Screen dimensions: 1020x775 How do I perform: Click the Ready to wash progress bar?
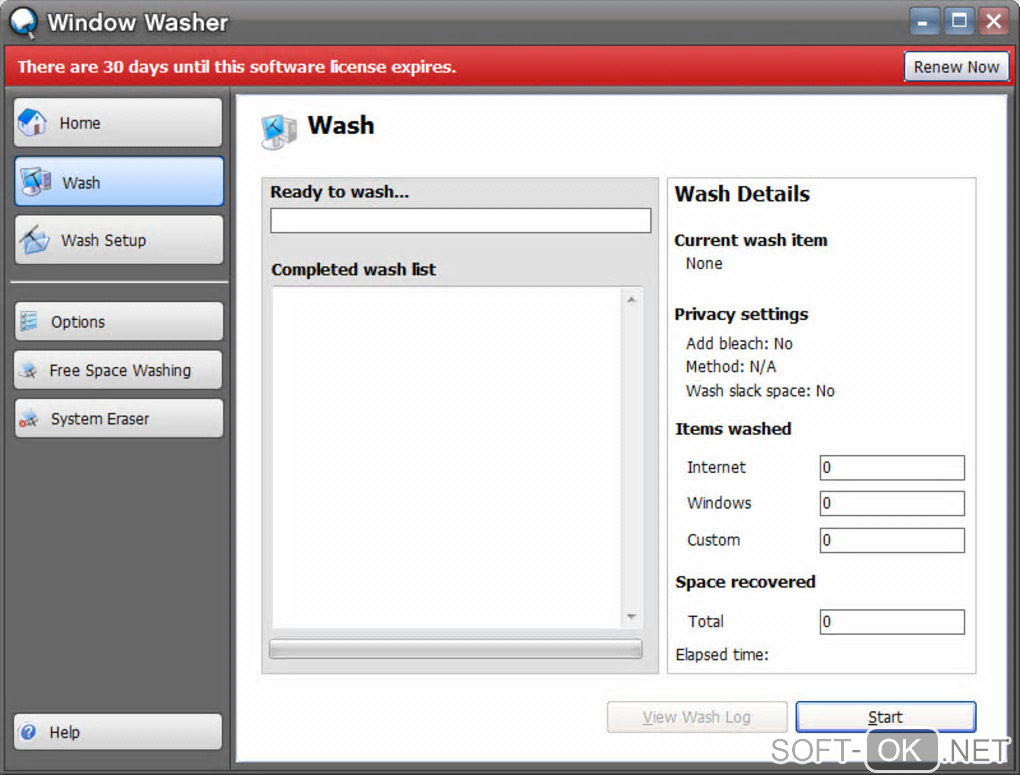pyautogui.click(x=461, y=220)
